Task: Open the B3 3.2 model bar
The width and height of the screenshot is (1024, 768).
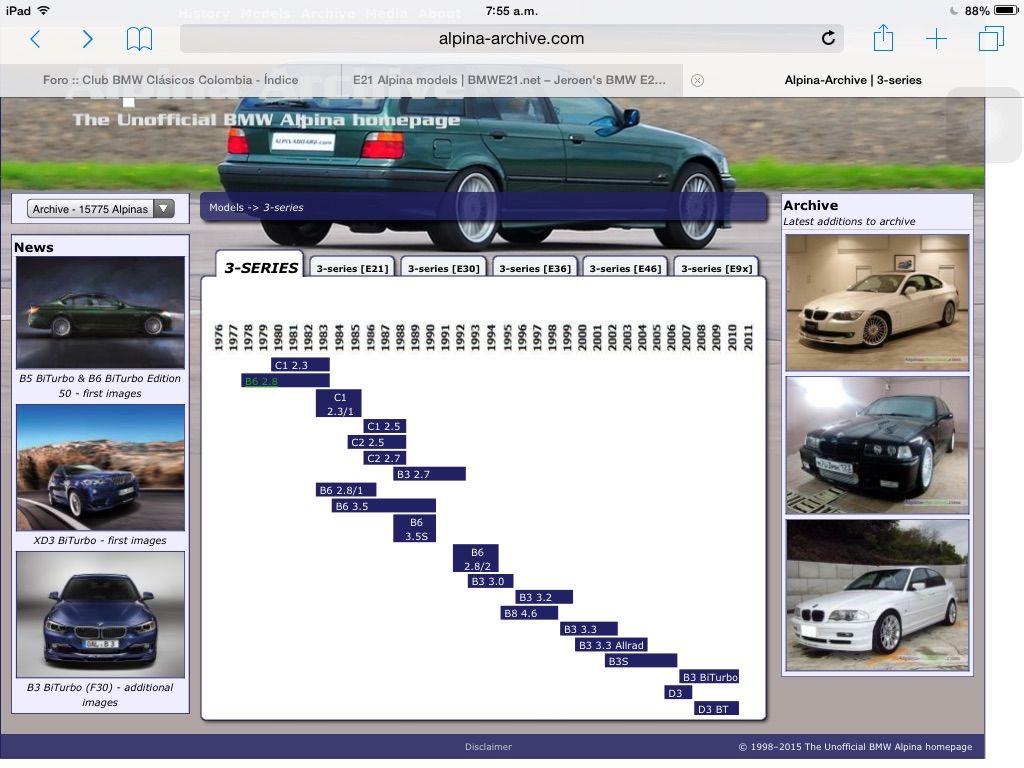Action: 543,597
